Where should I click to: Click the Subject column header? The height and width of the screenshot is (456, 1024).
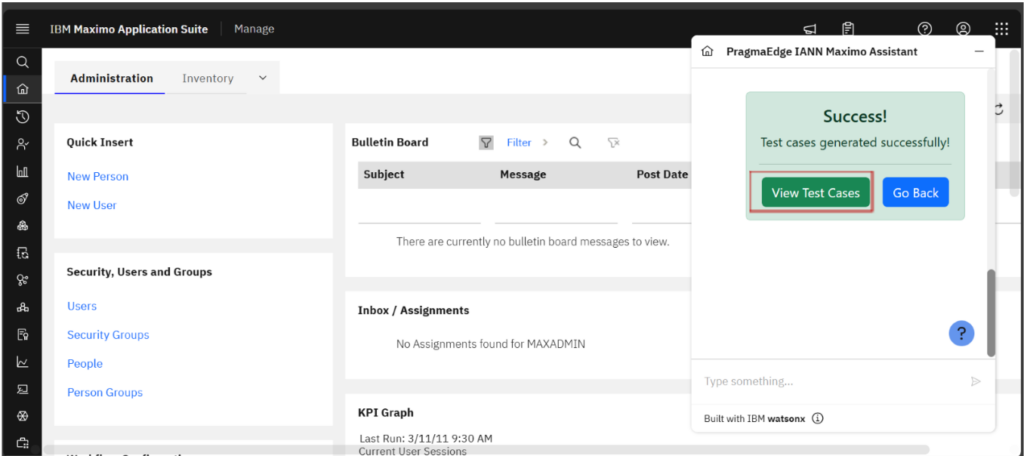coord(384,174)
